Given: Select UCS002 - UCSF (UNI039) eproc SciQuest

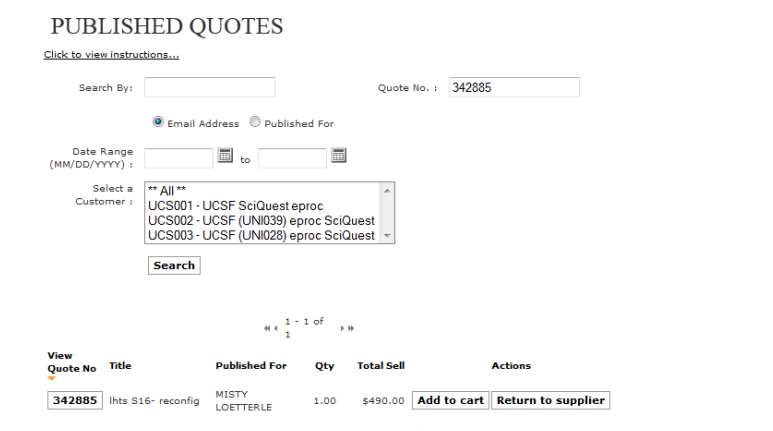Looking at the screenshot, I should pyautogui.click(x=263, y=220).
